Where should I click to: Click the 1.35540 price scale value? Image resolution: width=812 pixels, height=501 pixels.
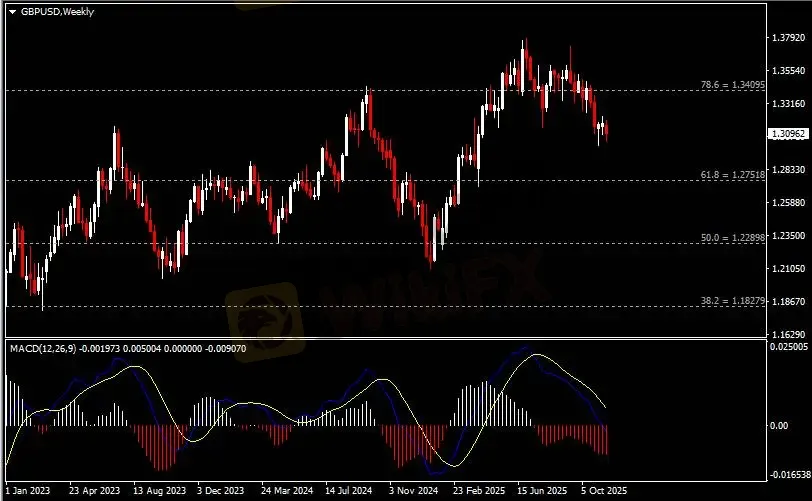(789, 70)
